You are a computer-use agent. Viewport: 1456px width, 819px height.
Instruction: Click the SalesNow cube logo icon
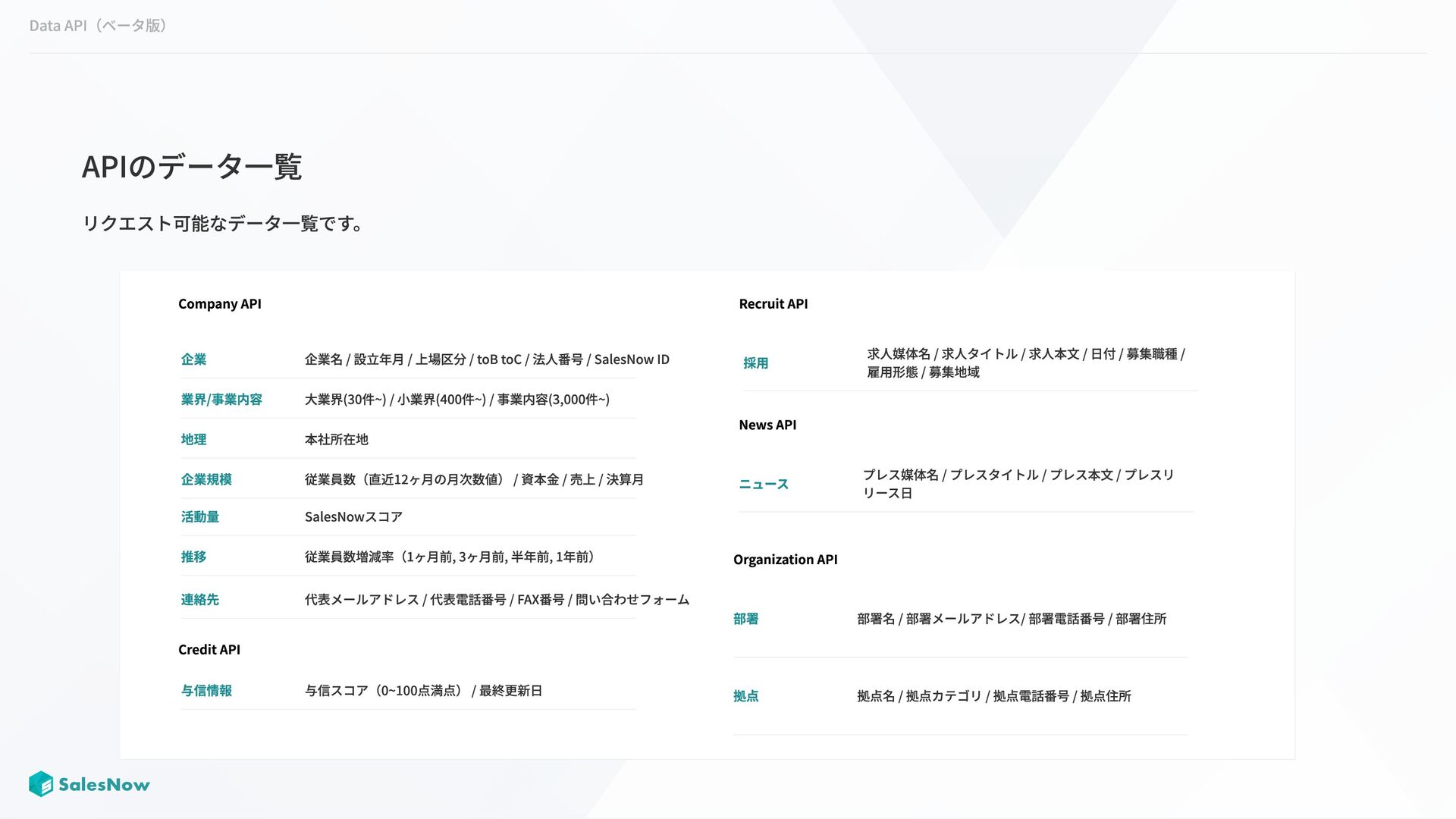point(41,784)
